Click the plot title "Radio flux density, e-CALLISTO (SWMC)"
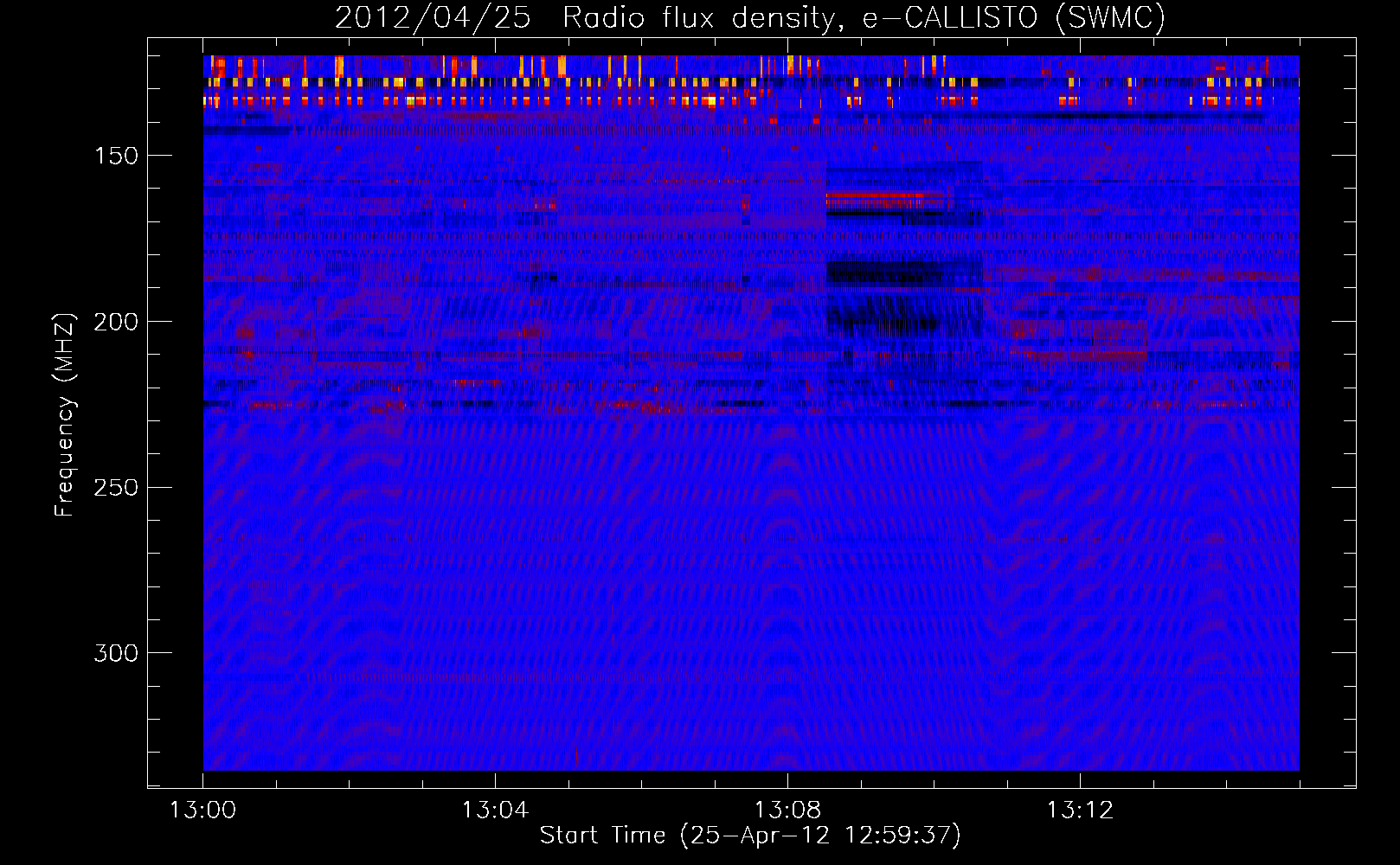Viewport: 1400px width, 865px height. click(864, 17)
